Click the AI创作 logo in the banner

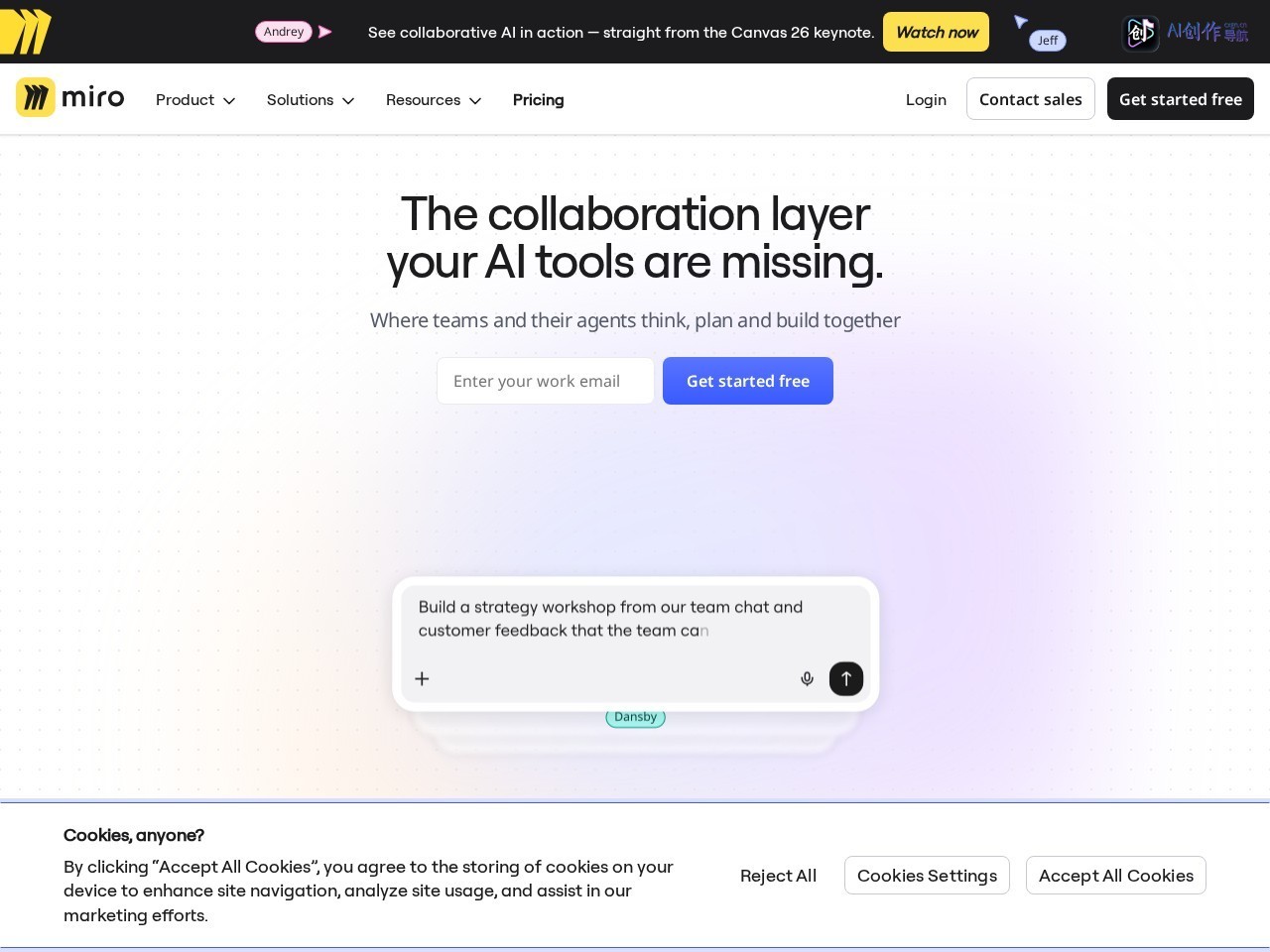(1186, 33)
